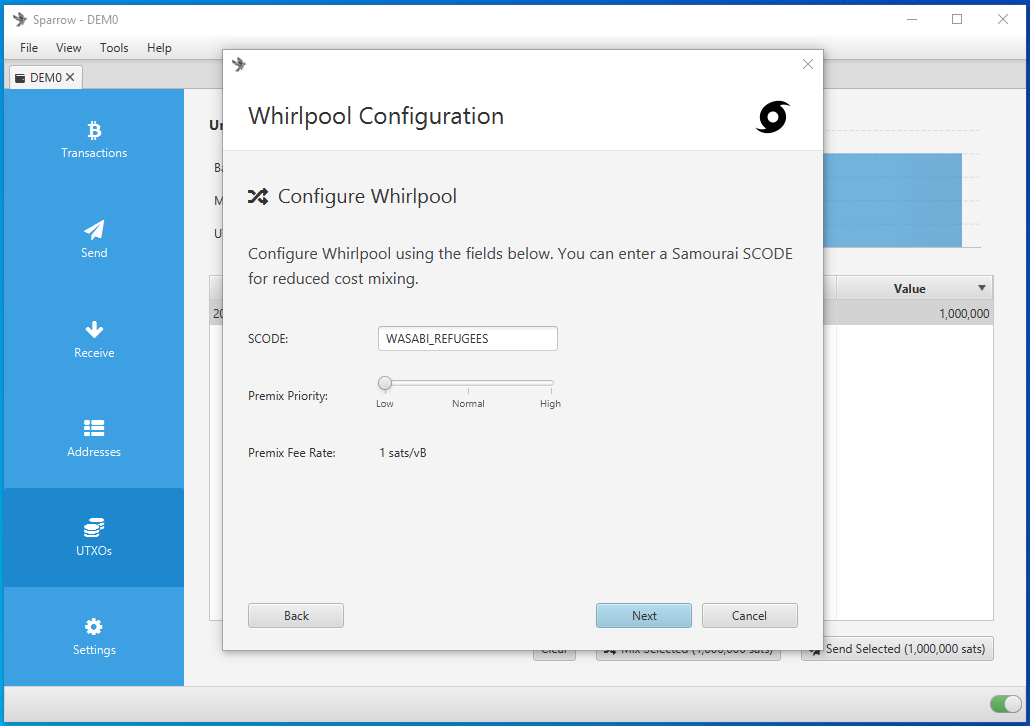Close the DEMO wallet tab
Screen dimensions: 1030x726
coord(70,78)
